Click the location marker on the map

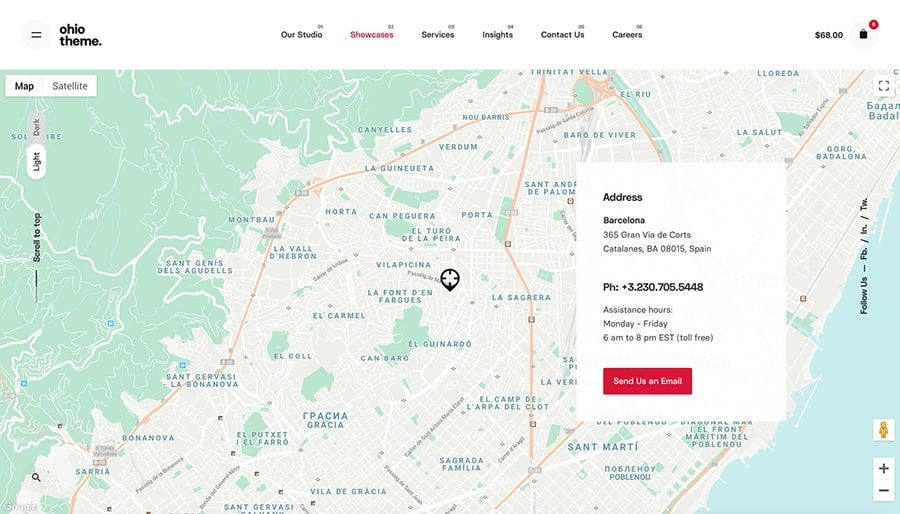[449, 279]
